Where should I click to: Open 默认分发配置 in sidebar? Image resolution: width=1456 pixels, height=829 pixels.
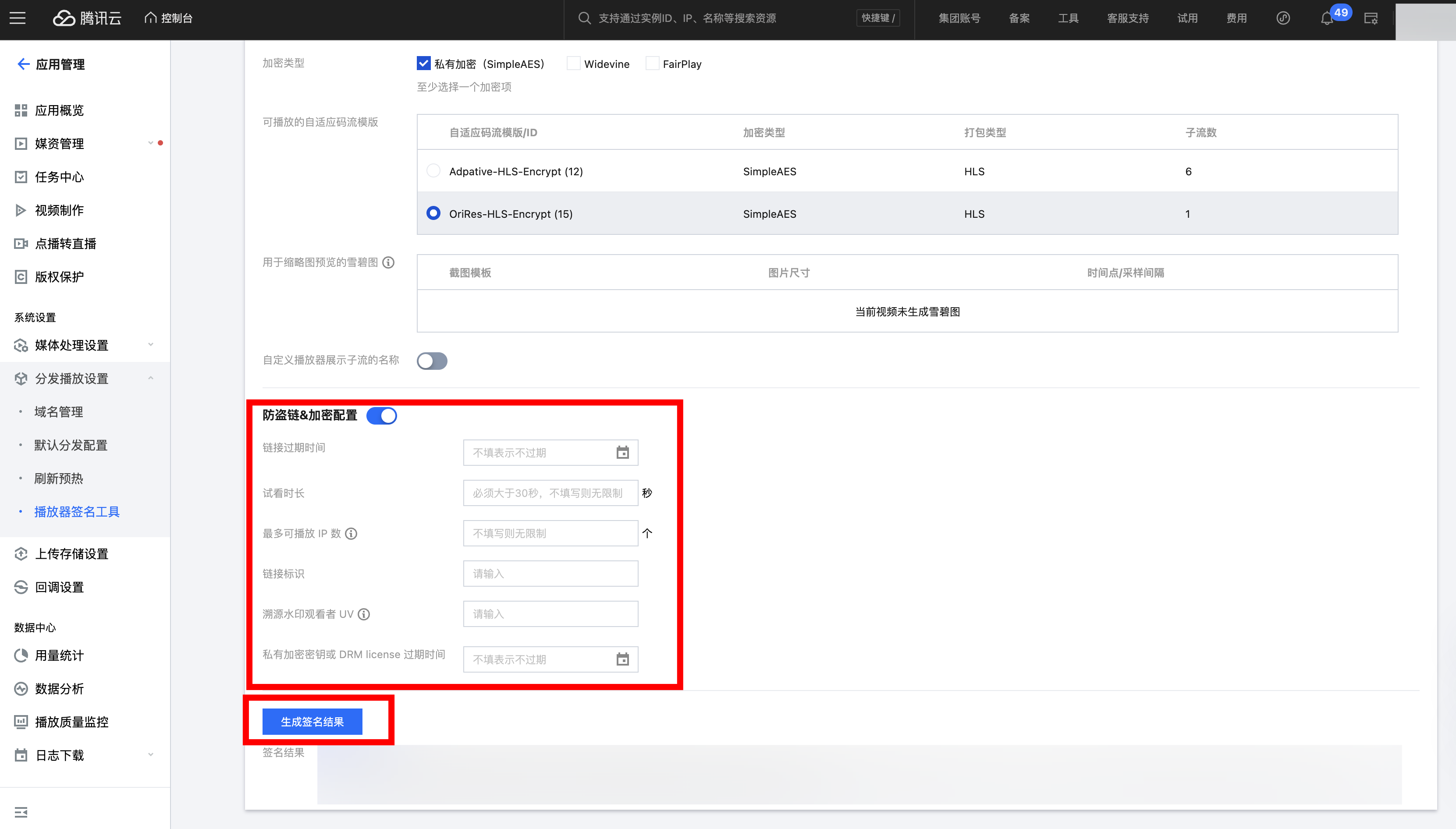tap(71, 445)
